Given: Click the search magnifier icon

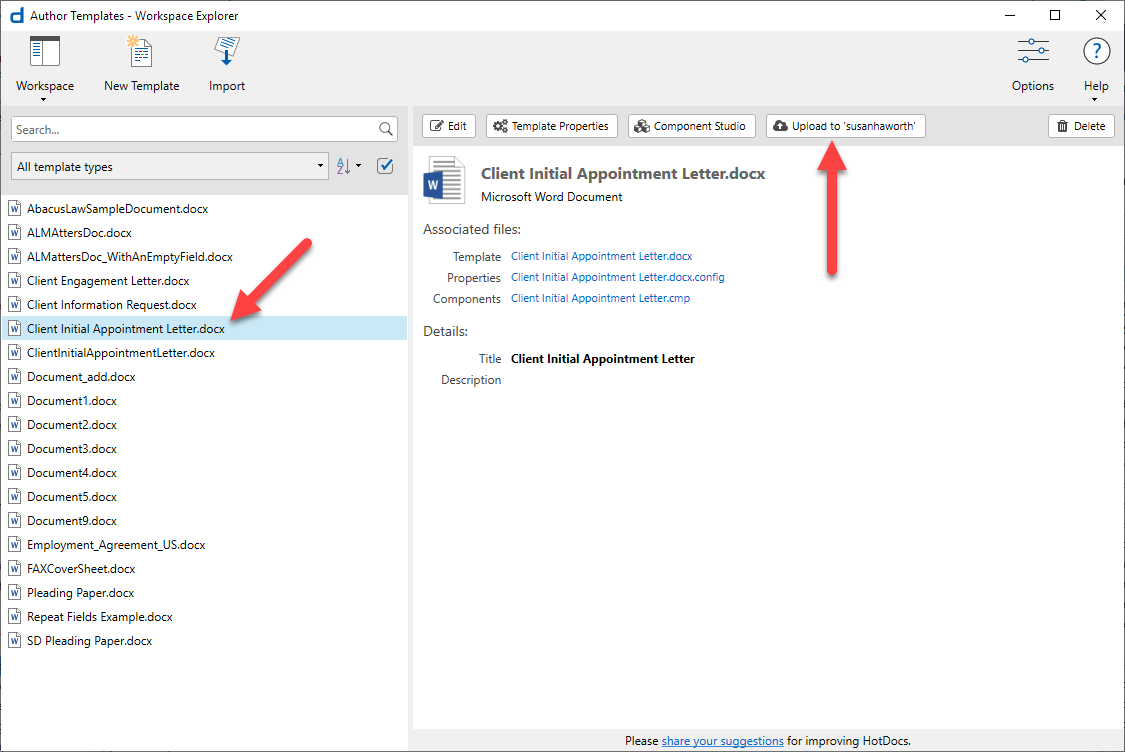Looking at the screenshot, I should point(385,129).
